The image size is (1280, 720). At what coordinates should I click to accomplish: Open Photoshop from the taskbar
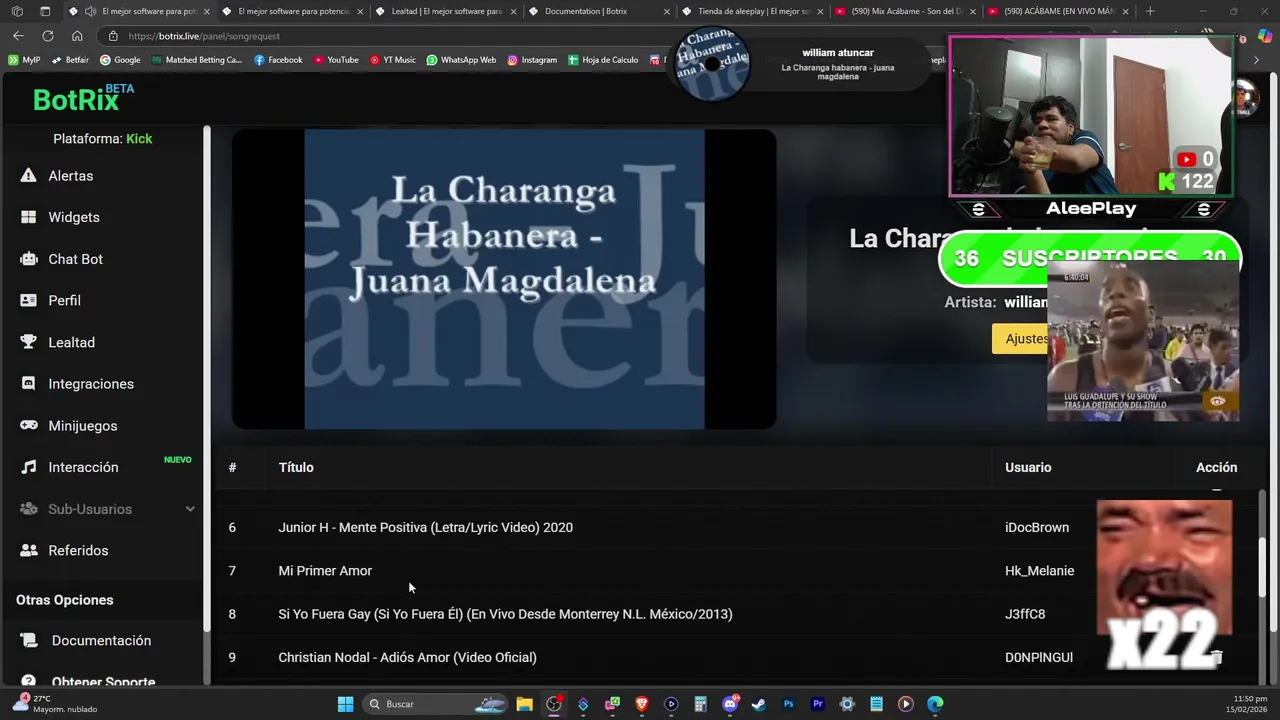(x=788, y=704)
